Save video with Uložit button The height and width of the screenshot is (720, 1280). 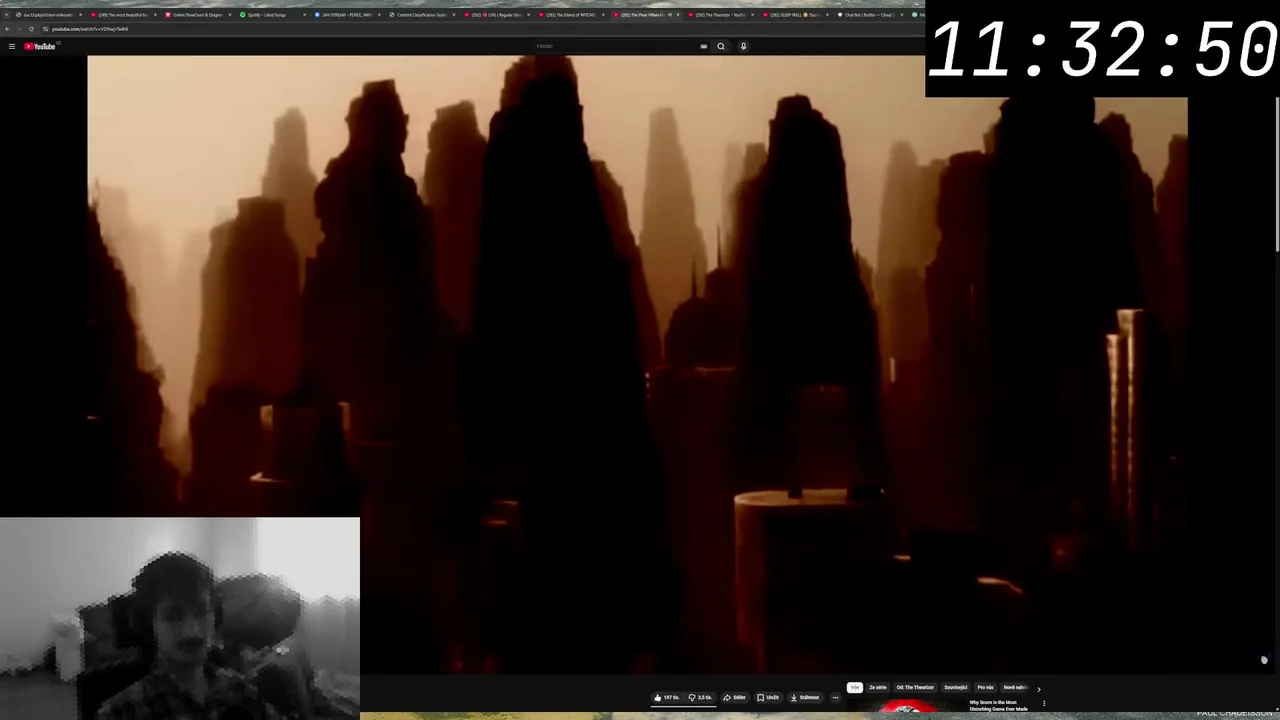pos(768,697)
